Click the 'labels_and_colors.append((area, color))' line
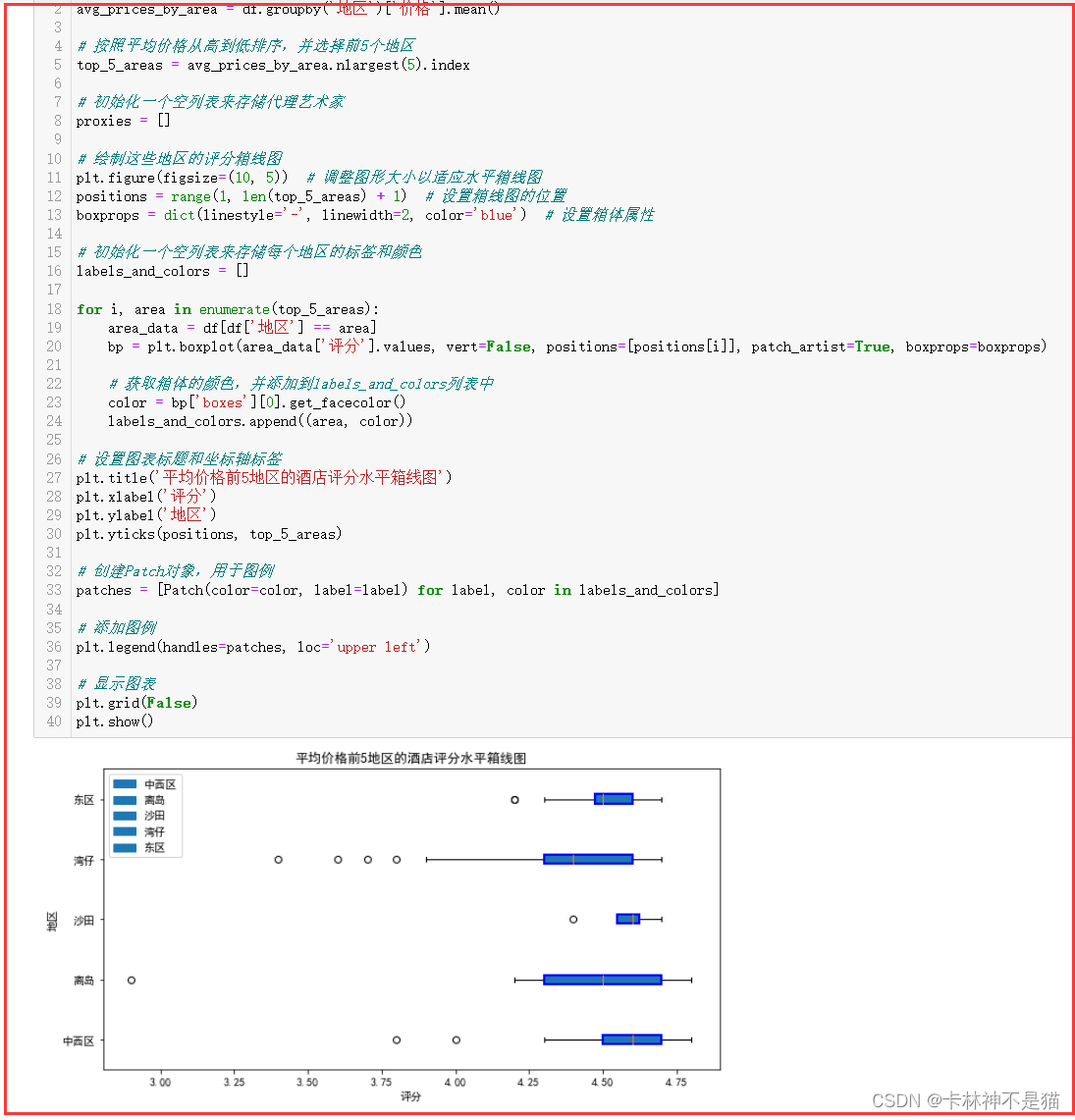Viewport: 1075px width, 1120px height. 260,421
